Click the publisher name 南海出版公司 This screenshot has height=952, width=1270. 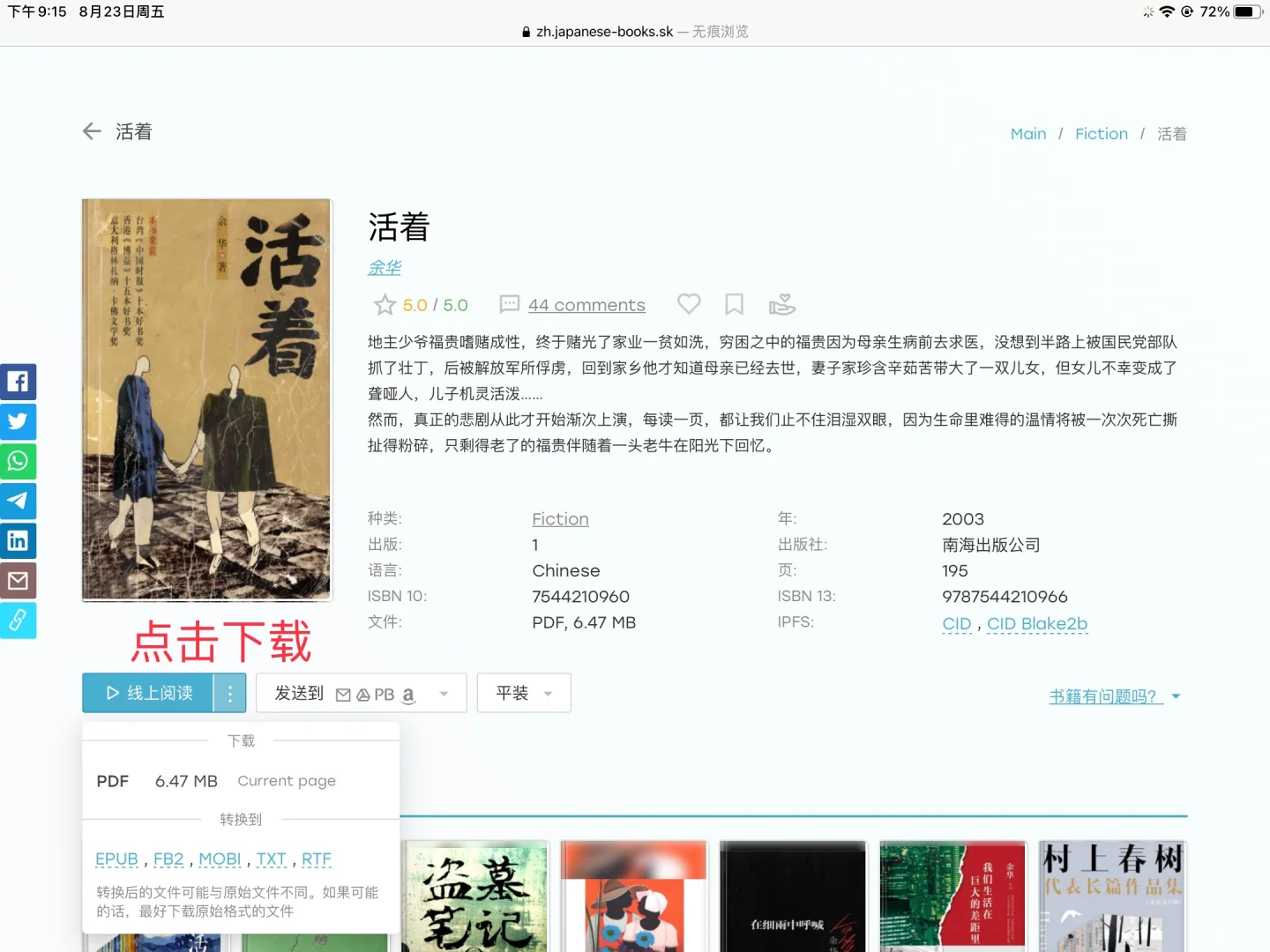(991, 545)
